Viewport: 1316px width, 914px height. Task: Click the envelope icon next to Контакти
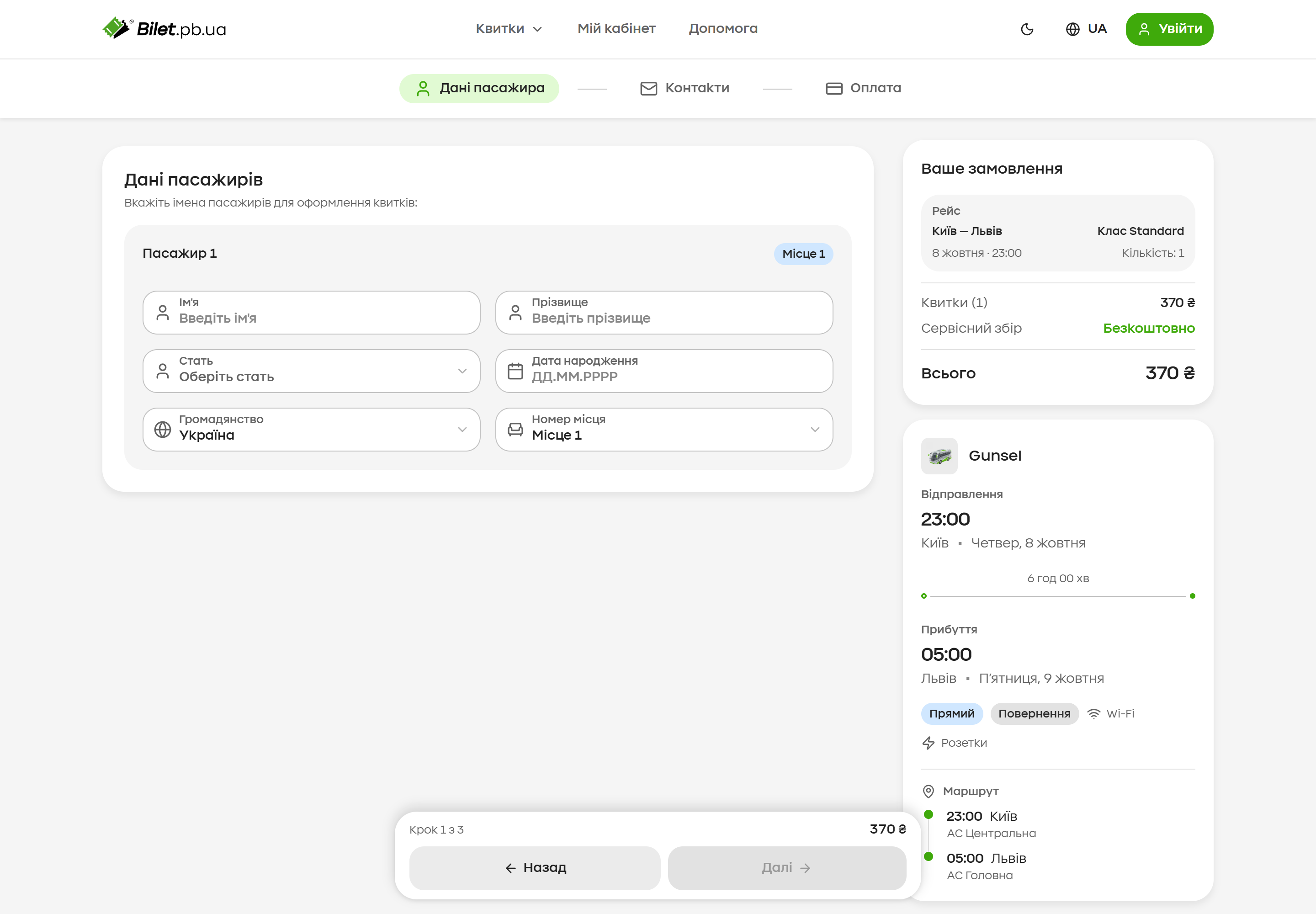pyautogui.click(x=648, y=88)
